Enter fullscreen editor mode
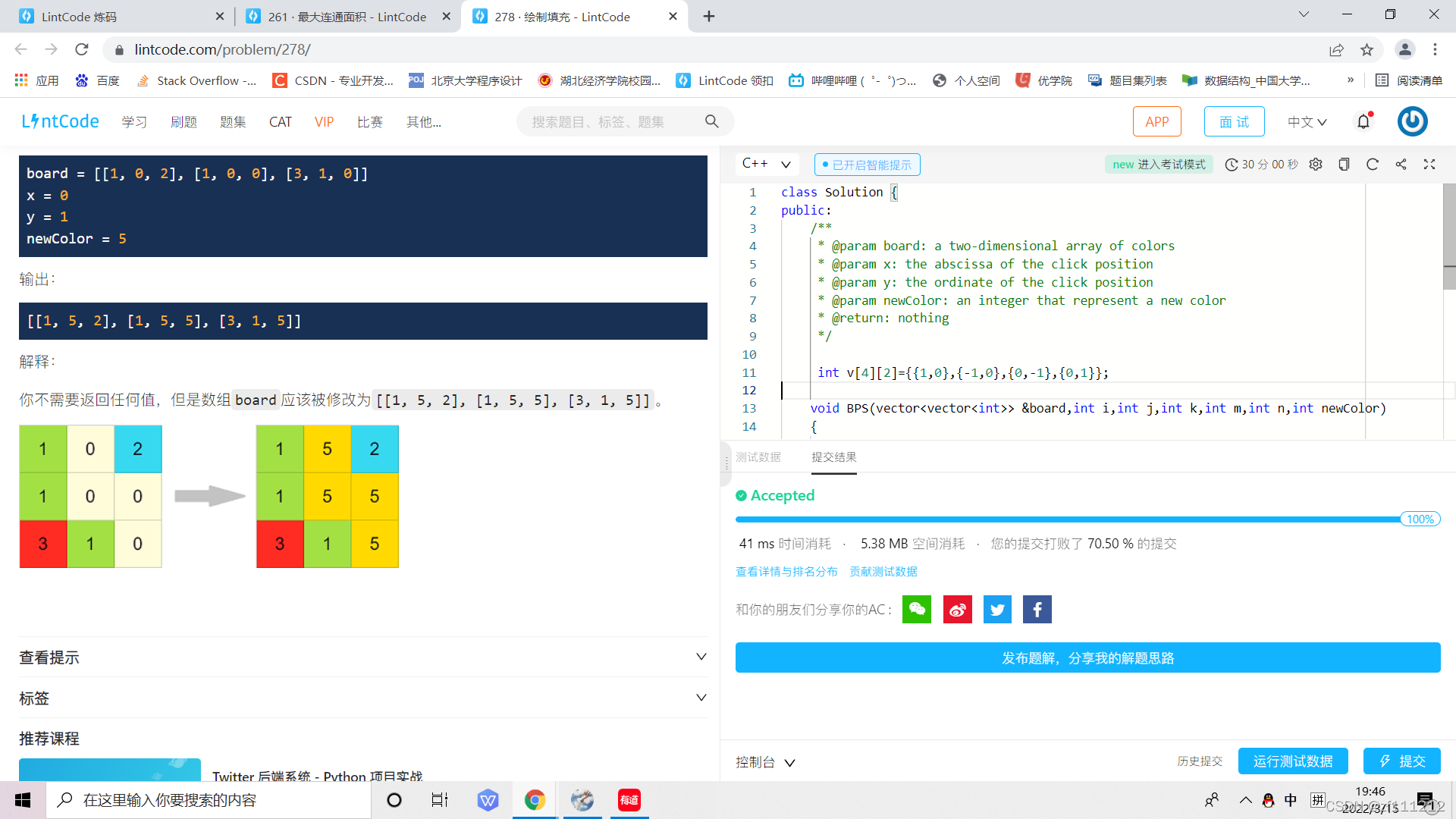1456x819 pixels. pos(1429,165)
